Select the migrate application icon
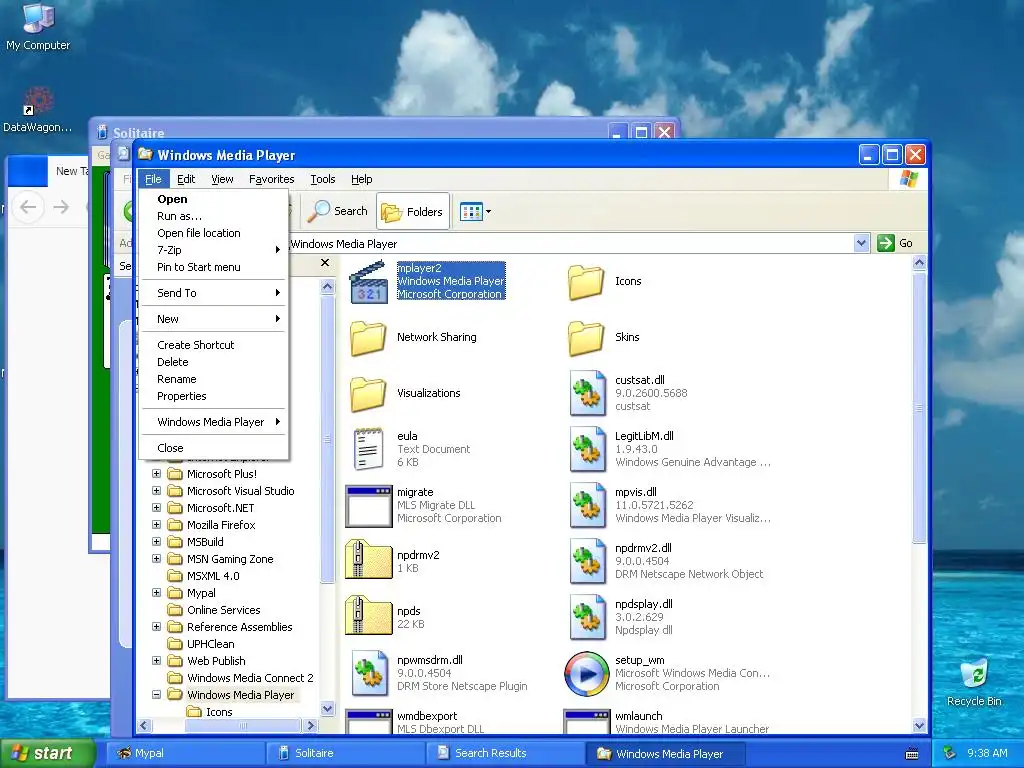The height and width of the screenshot is (768, 1024). [x=368, y=505]
